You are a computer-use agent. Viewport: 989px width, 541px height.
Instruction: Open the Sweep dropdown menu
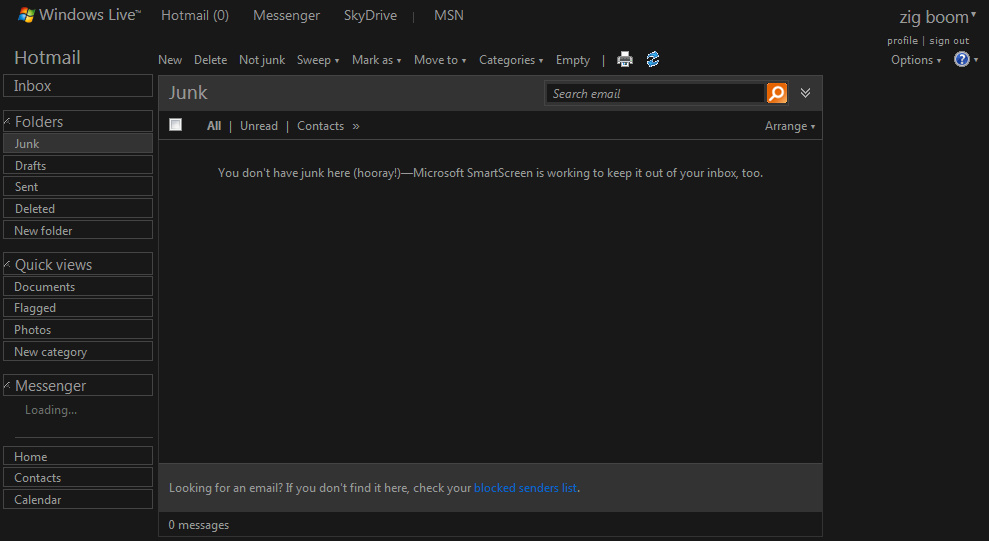tap(318, 60)
